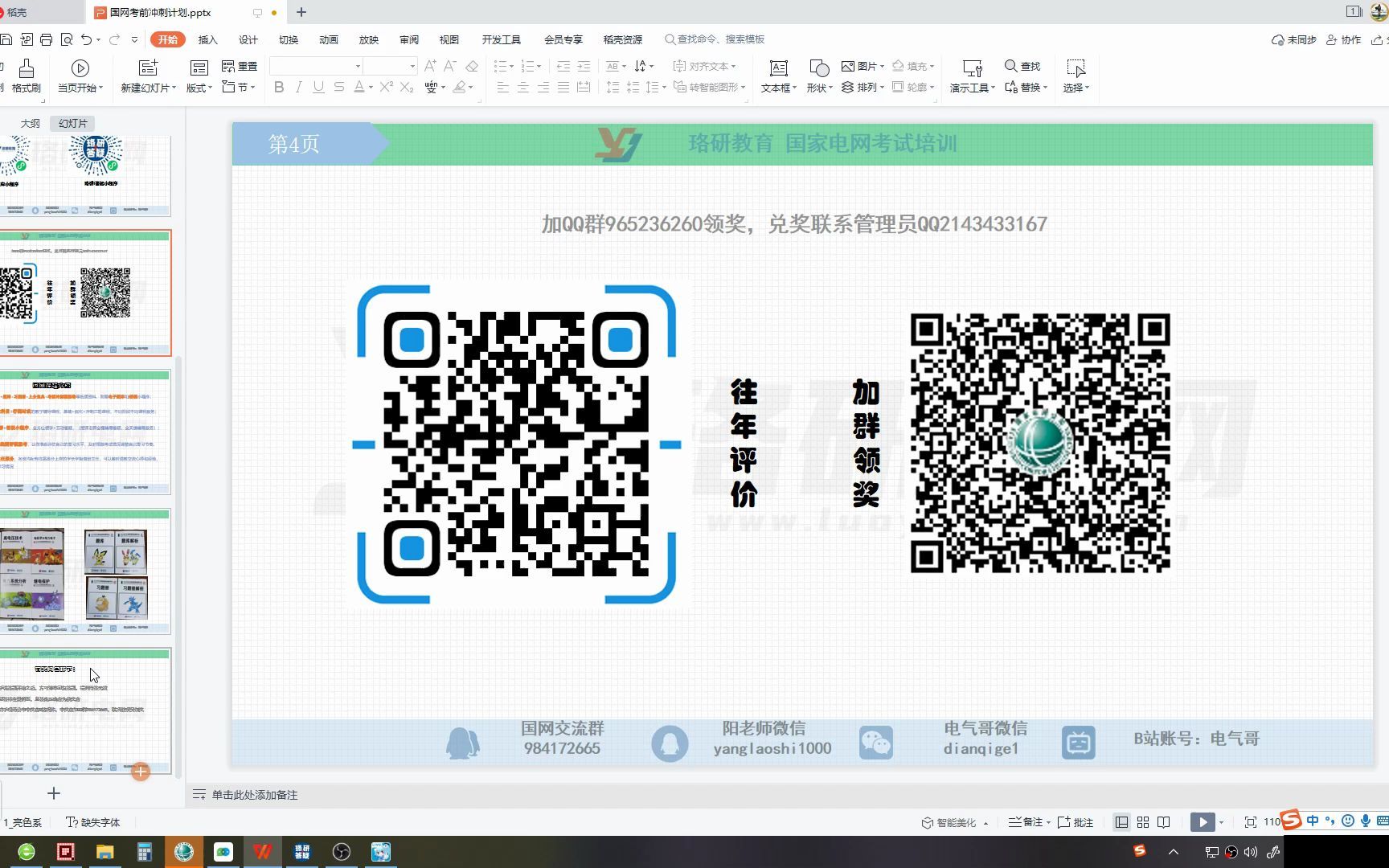
Task: Align paragraph text to center
Action: pyautogui.click(x=523, y=87)
